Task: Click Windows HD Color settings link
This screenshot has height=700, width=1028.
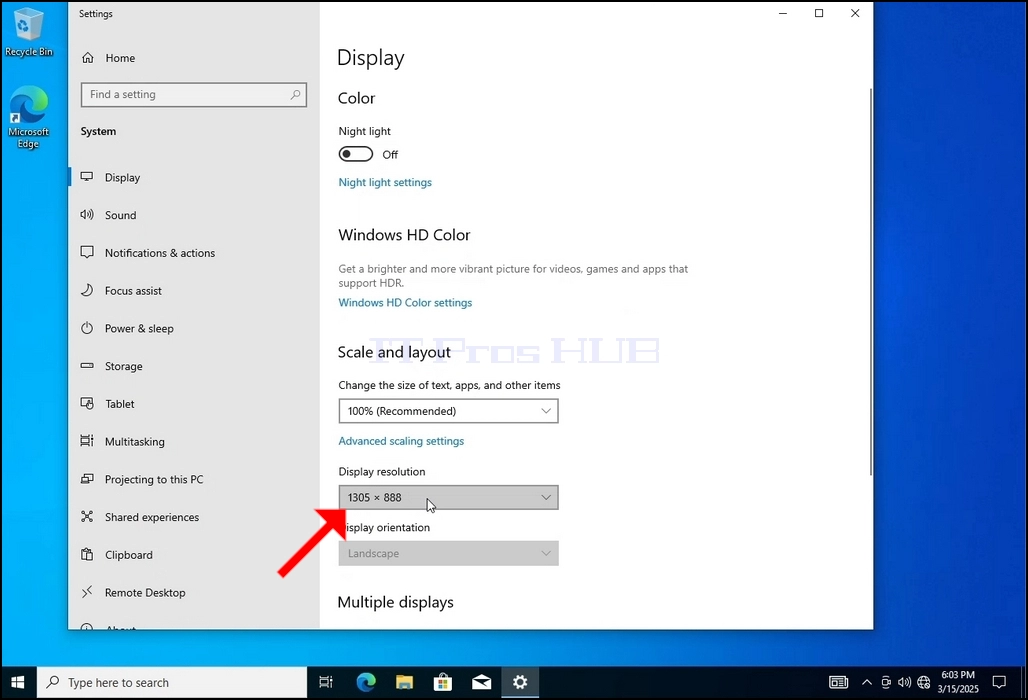Action: coord(405,303)
